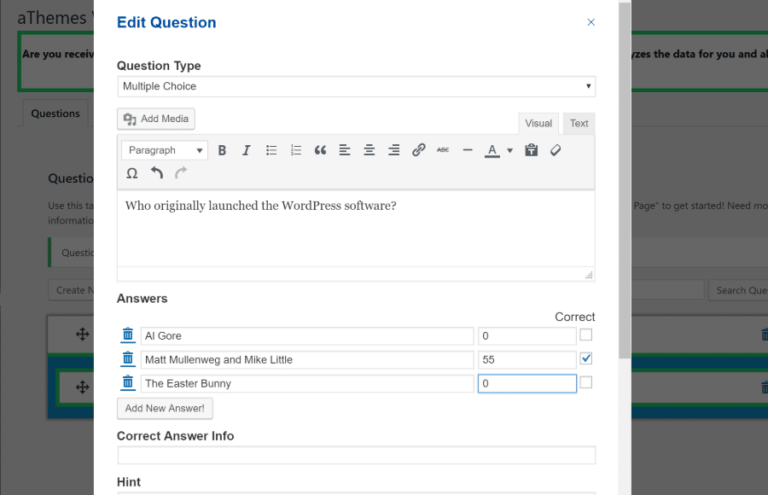Switch to the Text editor tab
The height and width of the screenshot is (495, 768).
point(579,123)
